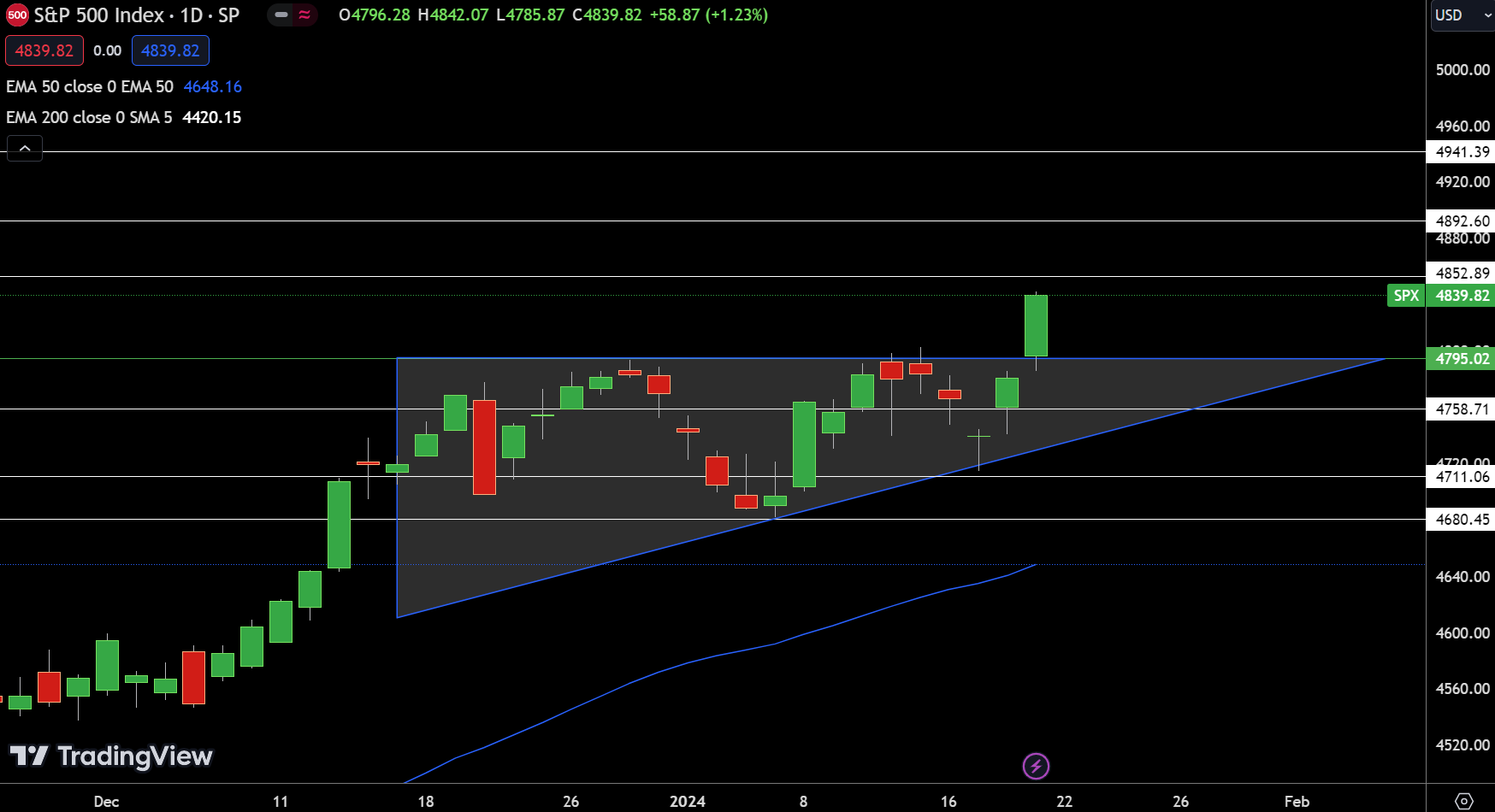Click the SPX green price label
Image resolution: width=1495 pixels, height=812 pixels.
pyautogui.click(x=1406, y=296)
